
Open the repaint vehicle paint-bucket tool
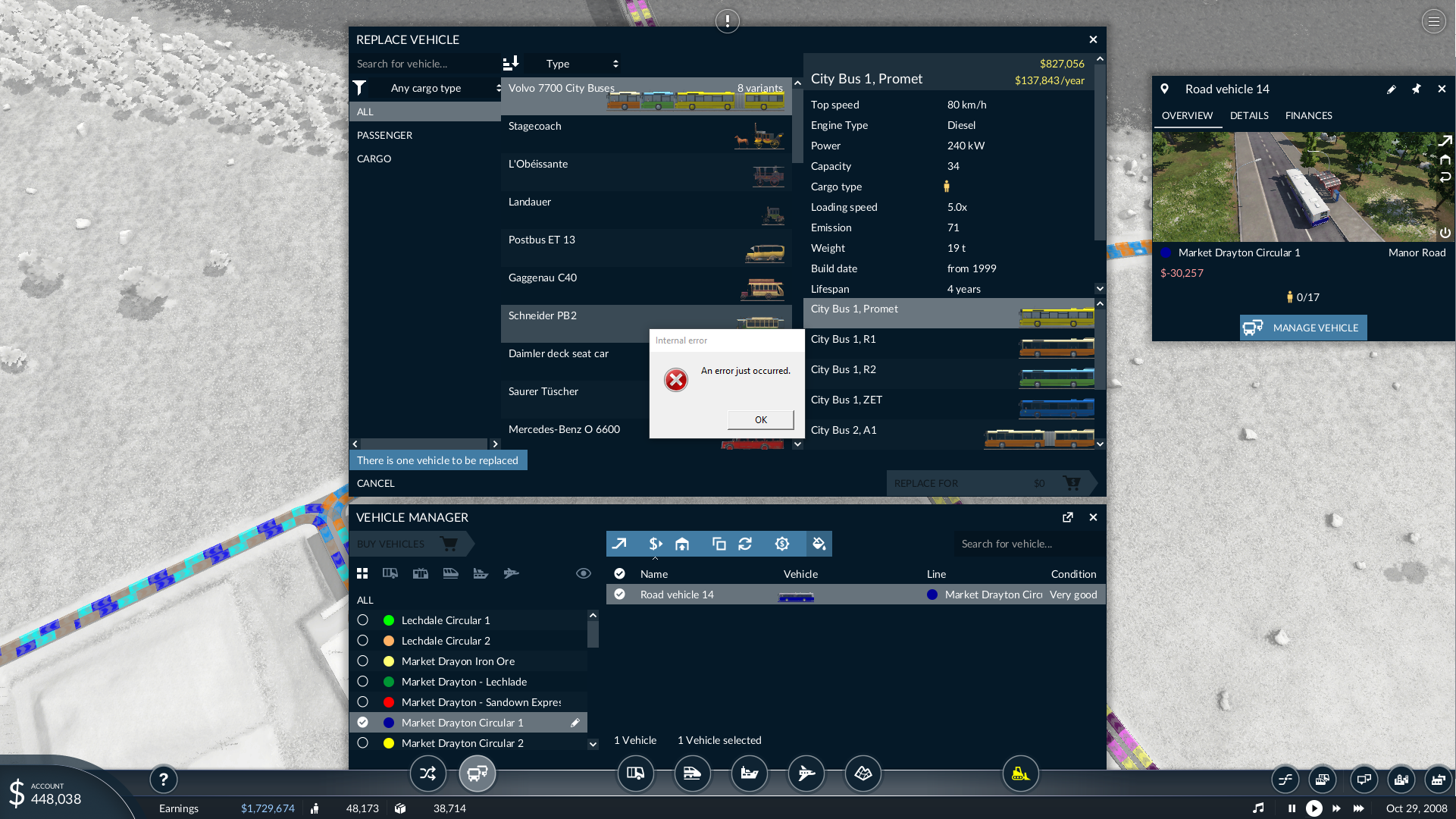tap(819, 544)
